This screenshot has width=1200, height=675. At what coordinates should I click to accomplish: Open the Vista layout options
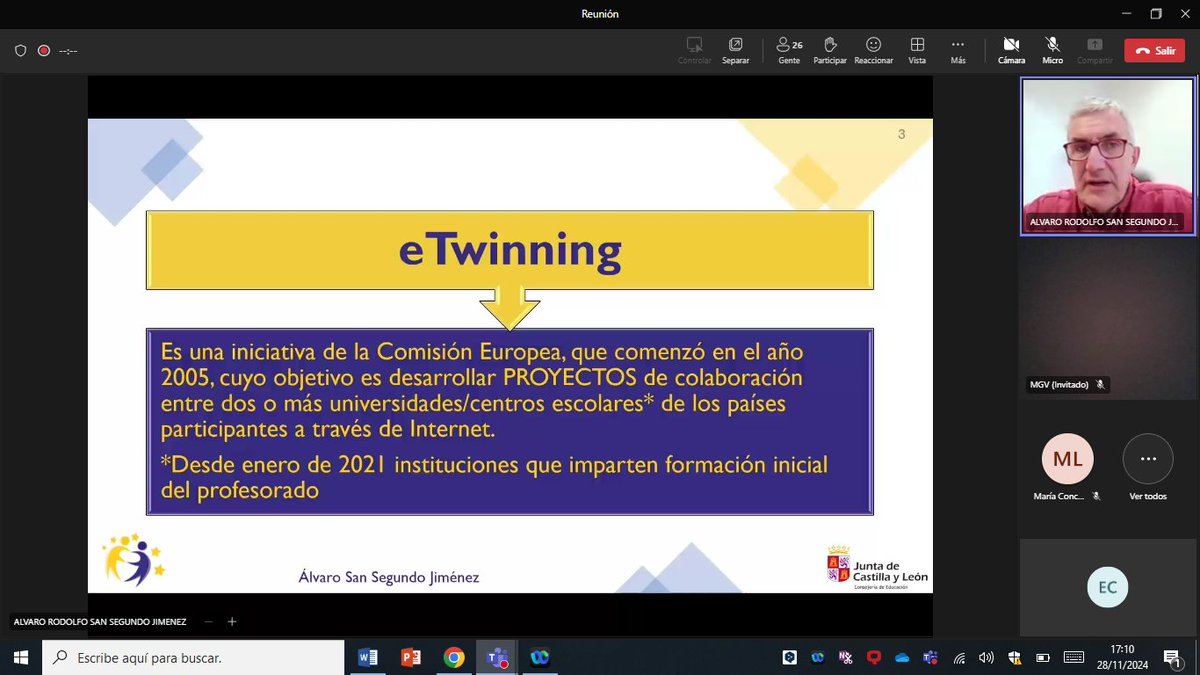pyautogui.click(x=917, y=50)
